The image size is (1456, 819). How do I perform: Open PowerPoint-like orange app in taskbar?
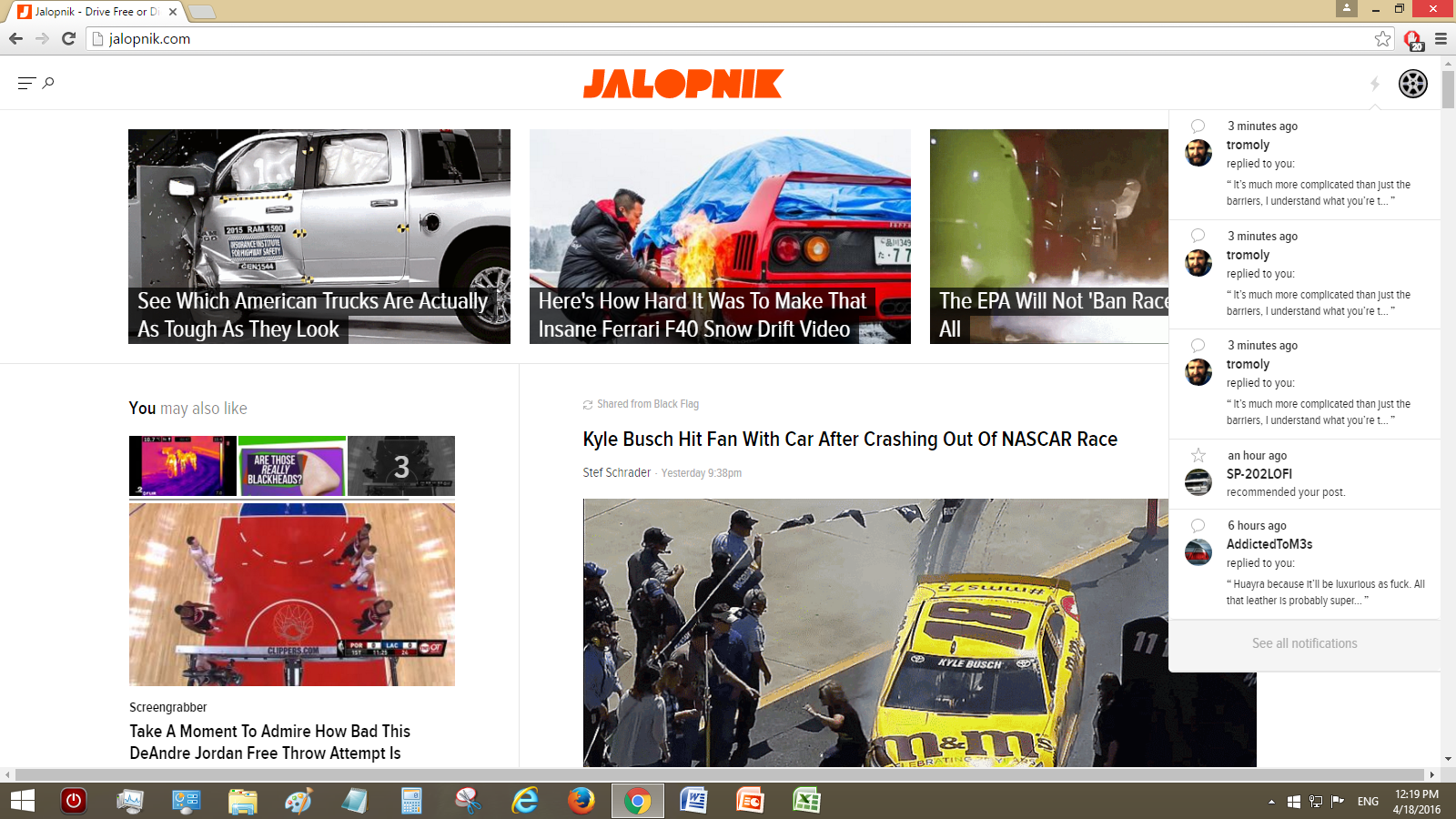point(750,801)
